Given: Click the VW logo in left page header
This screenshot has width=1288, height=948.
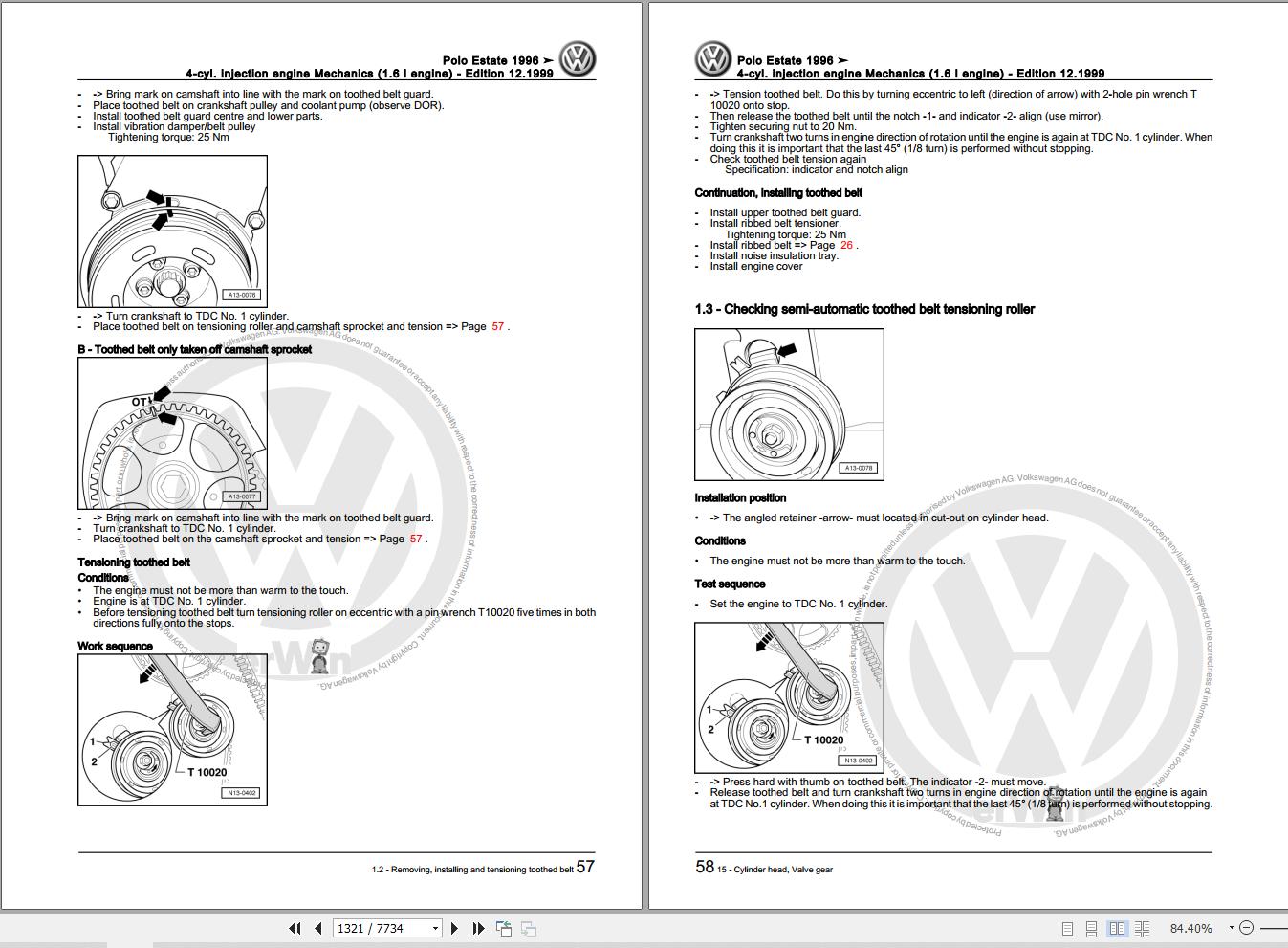Looking at the screenshot, I should click(577, 59).
